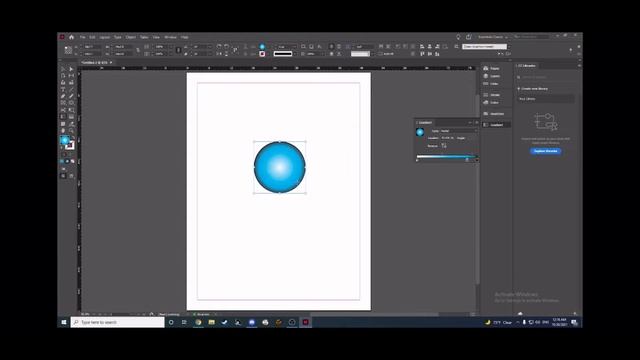The height and width of the screenshot is (360, 640).
Task: Toggle the Auto-Fit checkbox
Action: tap(380, 54)
